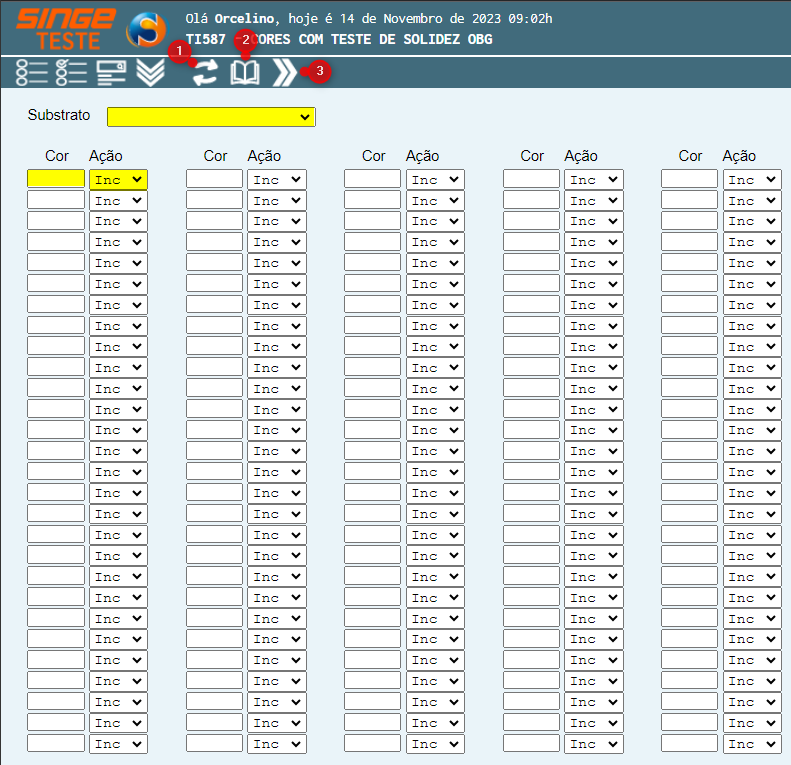Open the form search icon in toolbar

111,73
